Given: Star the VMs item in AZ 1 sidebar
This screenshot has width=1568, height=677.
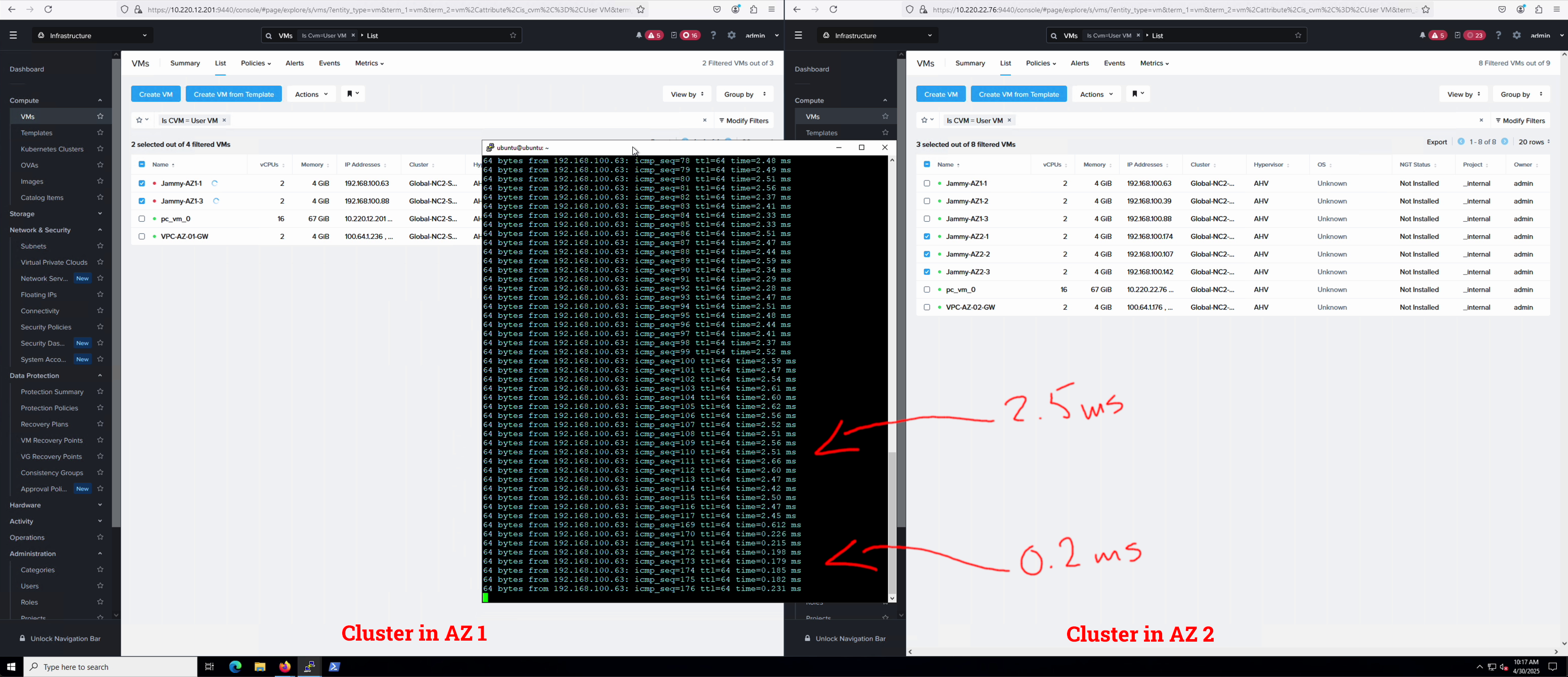Looking at the screenshot, I should (x=101, y=116).
